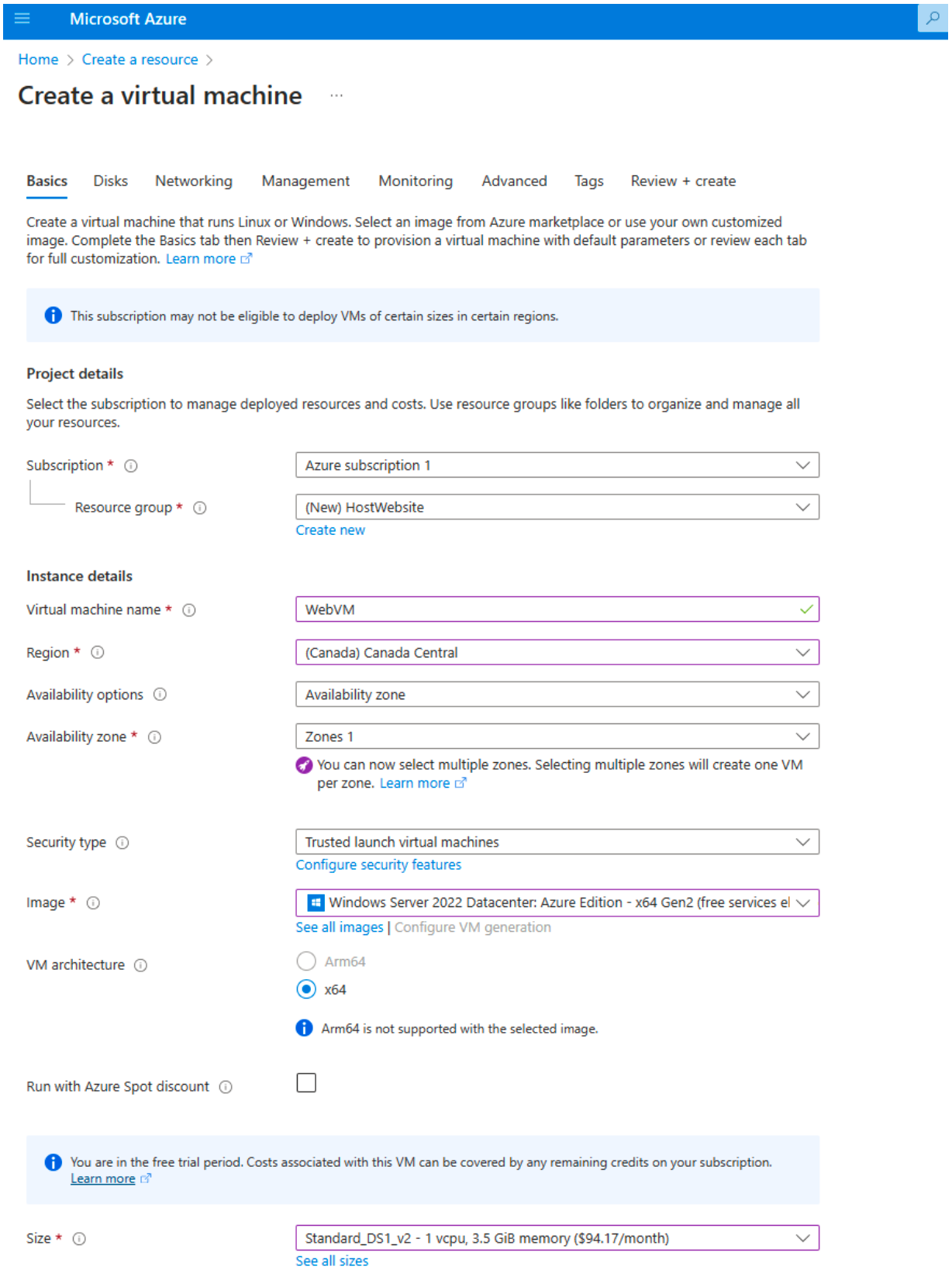Open the Review + create tab
This screenshot has width=952, height=1287.
682,181
